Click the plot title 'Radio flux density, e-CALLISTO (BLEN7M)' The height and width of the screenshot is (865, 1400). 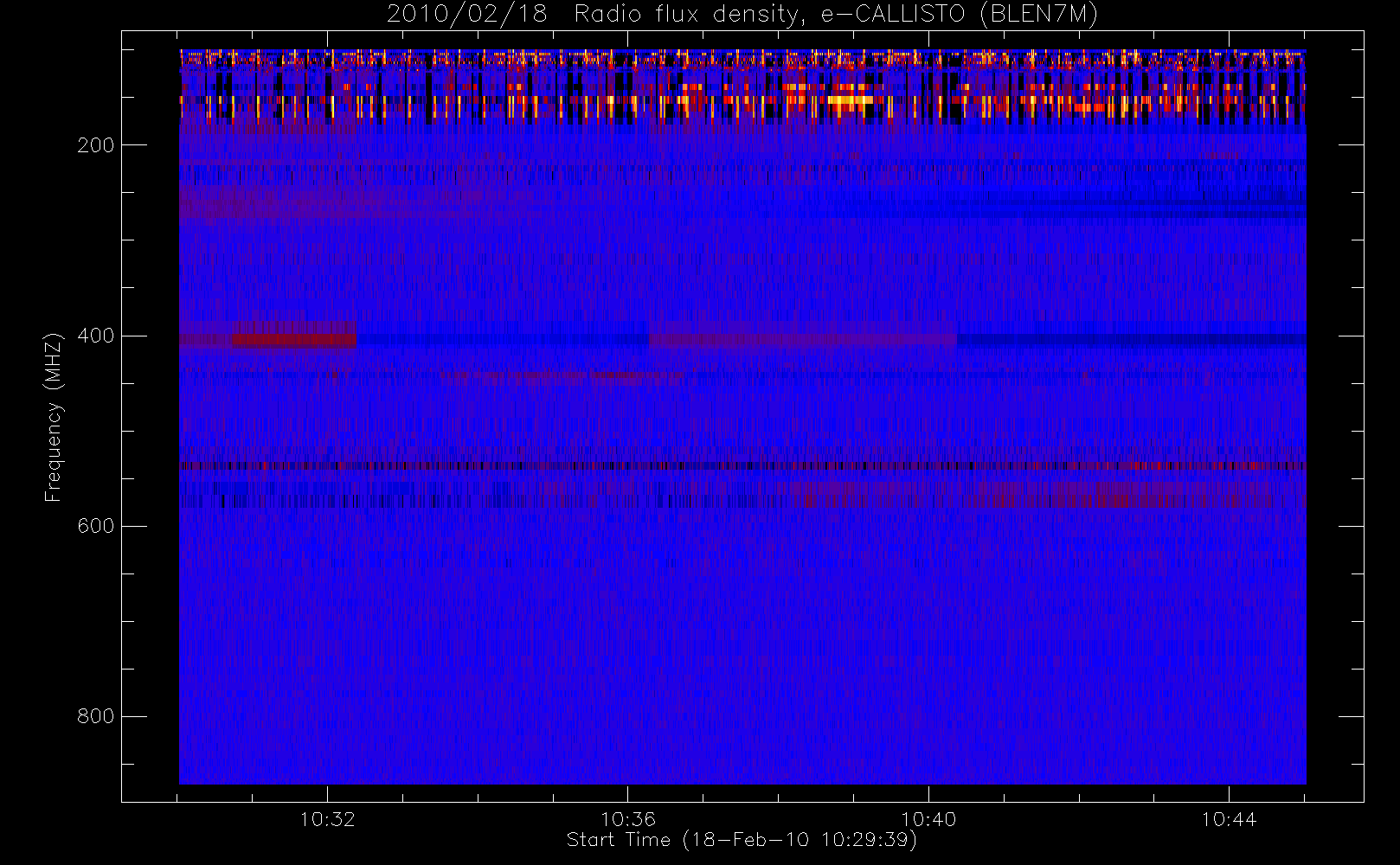tap(836, 15)
